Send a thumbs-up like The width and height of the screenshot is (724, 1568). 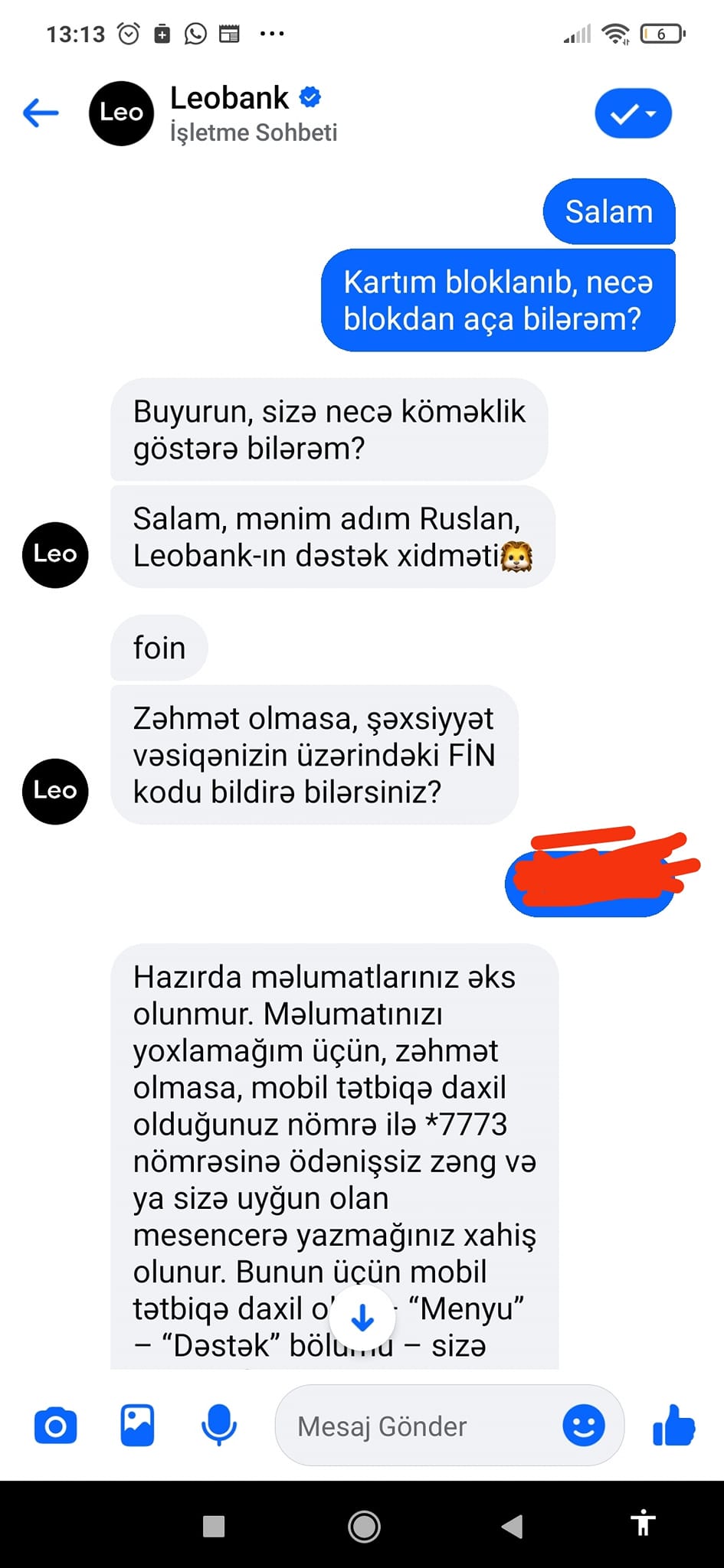tap(673, 1426)
